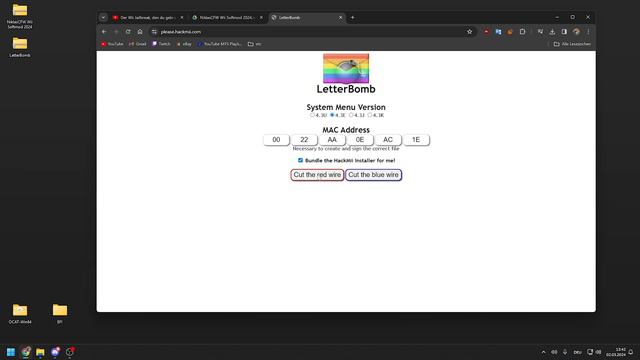Select the 4.3K system menu version
This screenshot has width=640, height=360.
point(370,115)
